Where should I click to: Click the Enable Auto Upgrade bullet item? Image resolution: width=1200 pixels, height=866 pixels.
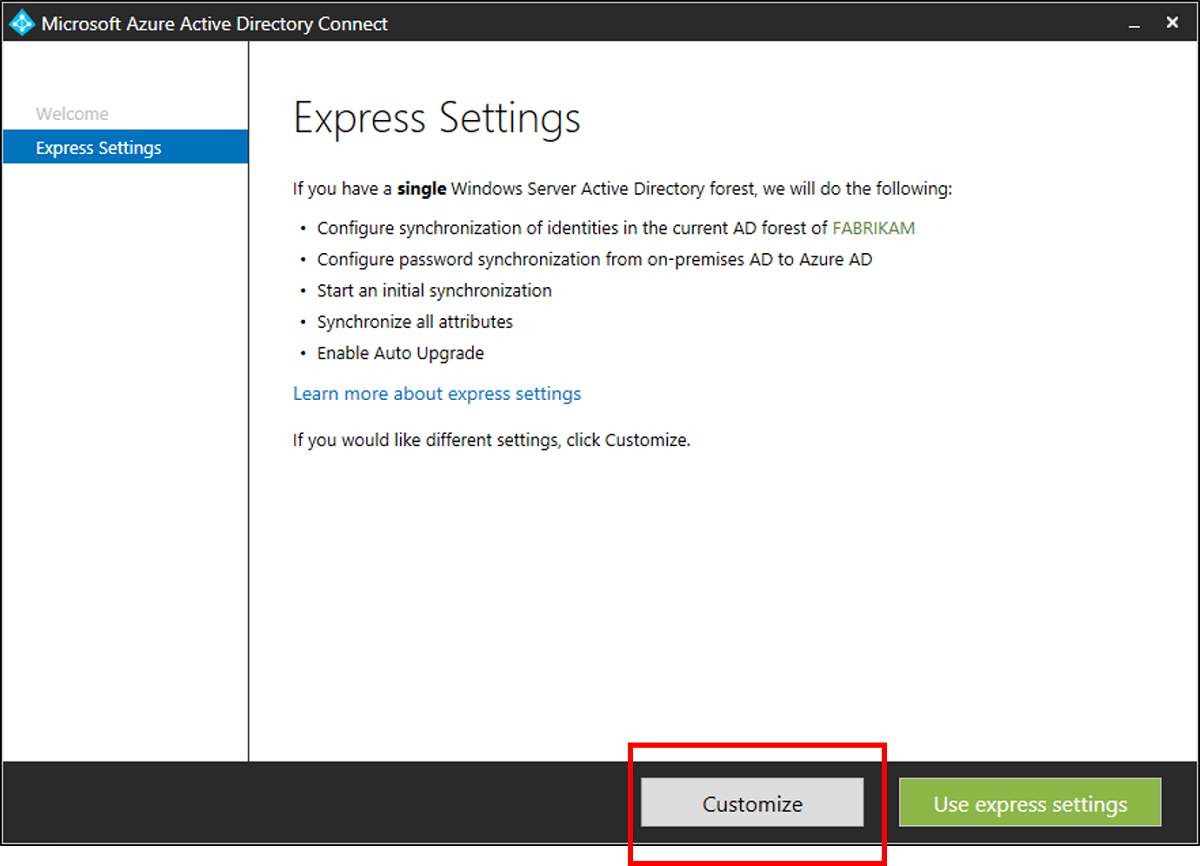[400, 353]
